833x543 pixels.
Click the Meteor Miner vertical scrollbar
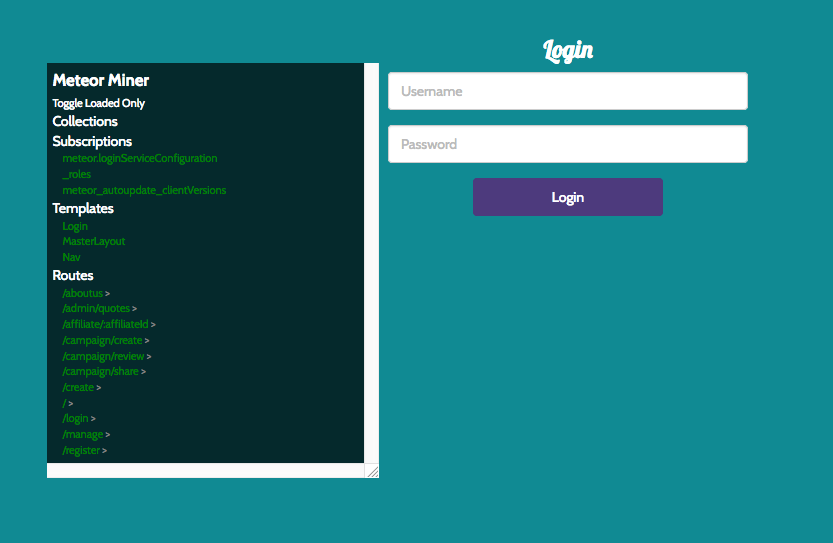[x=371, y=263]
